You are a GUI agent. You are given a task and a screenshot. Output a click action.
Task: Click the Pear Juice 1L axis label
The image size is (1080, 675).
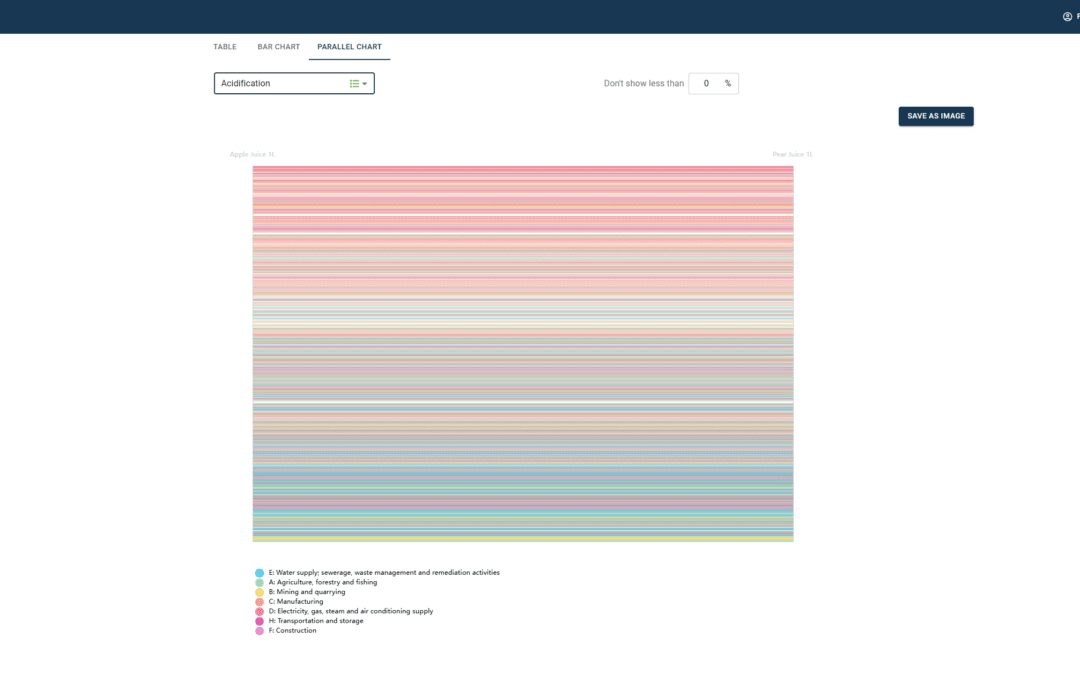tap(792, 155)
